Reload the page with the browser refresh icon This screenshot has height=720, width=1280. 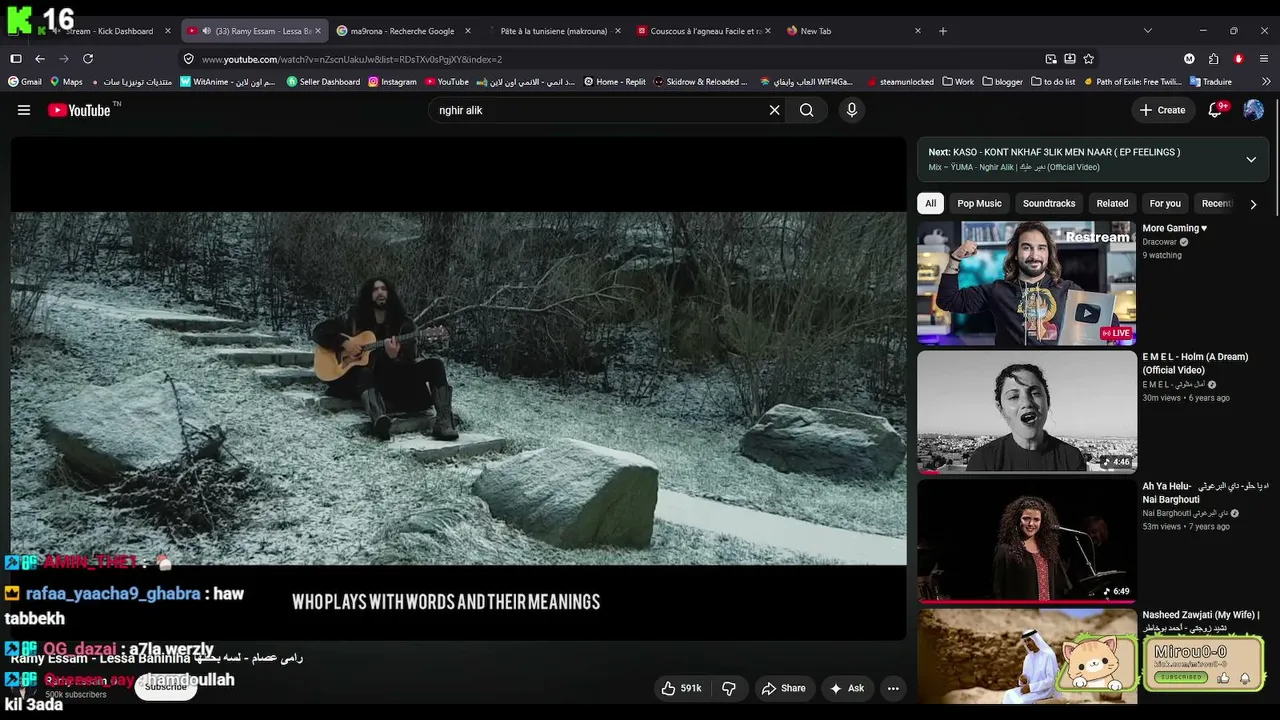pyautogui.click(x=88, y=59)
